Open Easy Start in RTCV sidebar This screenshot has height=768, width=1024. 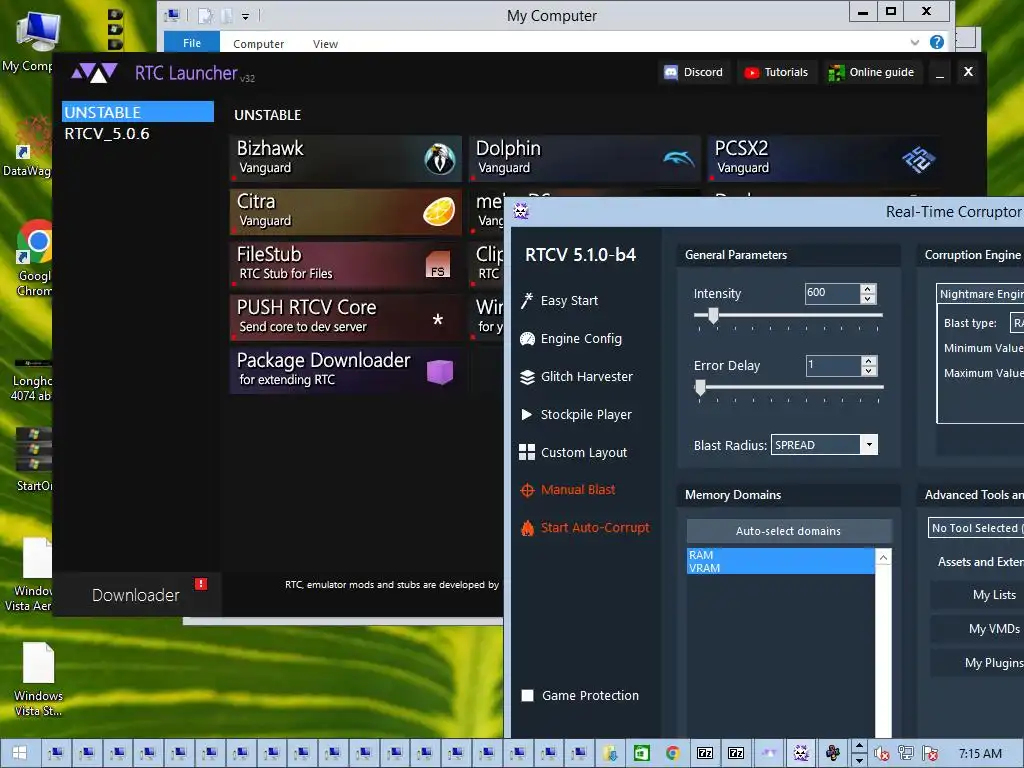tap(569, 300)
